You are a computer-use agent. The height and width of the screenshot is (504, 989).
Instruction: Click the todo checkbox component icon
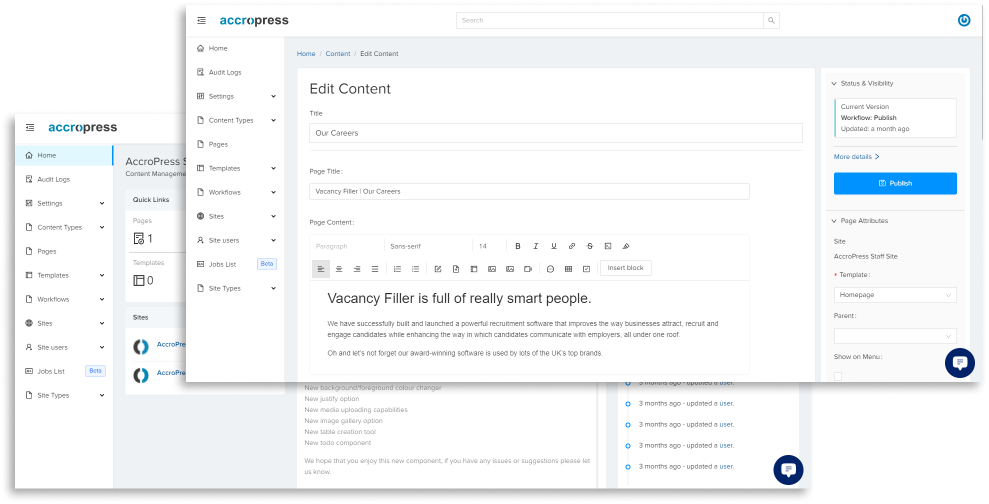pos(587,269)
